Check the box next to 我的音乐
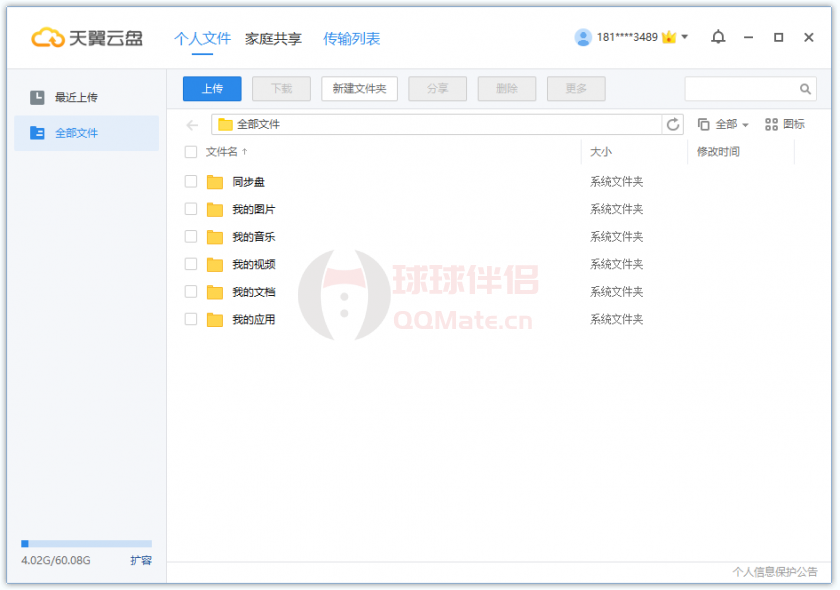This screenshot has height=590, width=840. [191, 237]
